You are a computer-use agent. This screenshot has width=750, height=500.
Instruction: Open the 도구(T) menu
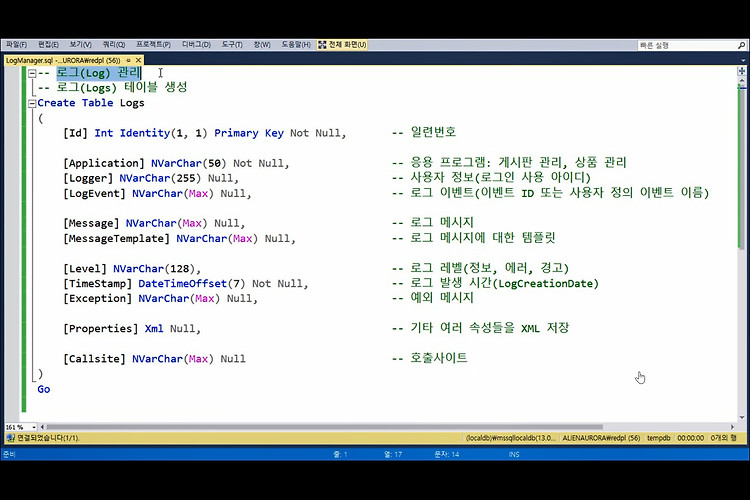(x=232, y=44)
